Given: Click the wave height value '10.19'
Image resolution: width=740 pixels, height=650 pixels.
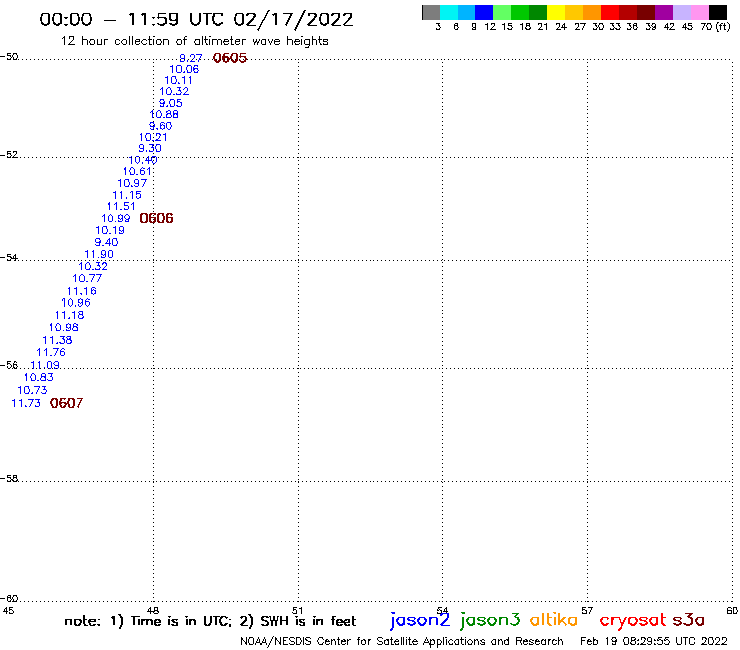Looking at the screenshot, I should [x=110, y=230].
